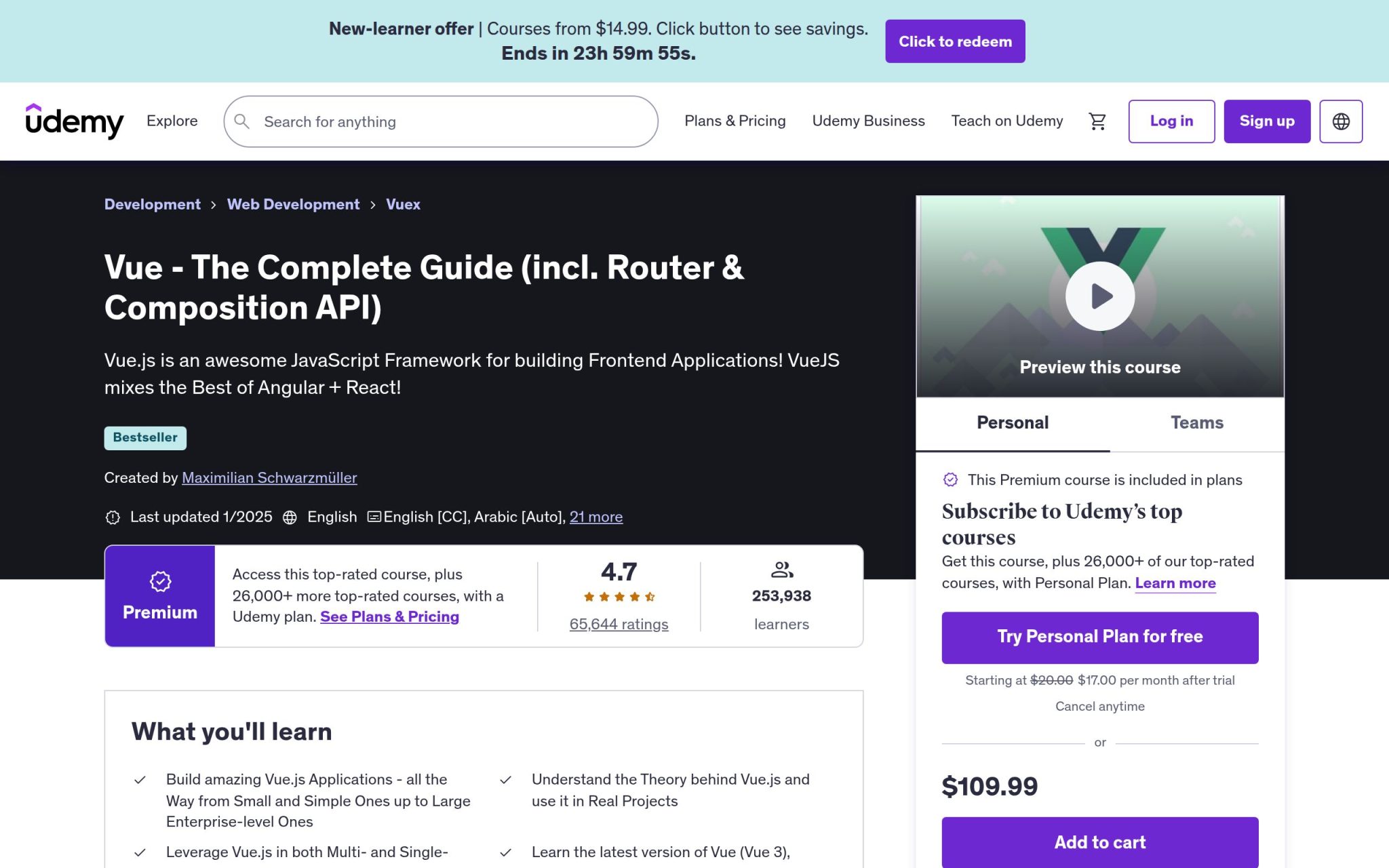Click the learners people icon

(x=782, y=569)
